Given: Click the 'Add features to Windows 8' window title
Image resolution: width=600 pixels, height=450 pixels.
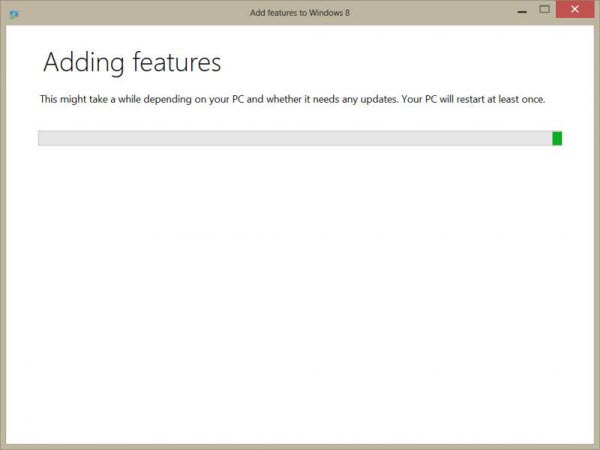Looking at the screenshot, I should (300, 13).
